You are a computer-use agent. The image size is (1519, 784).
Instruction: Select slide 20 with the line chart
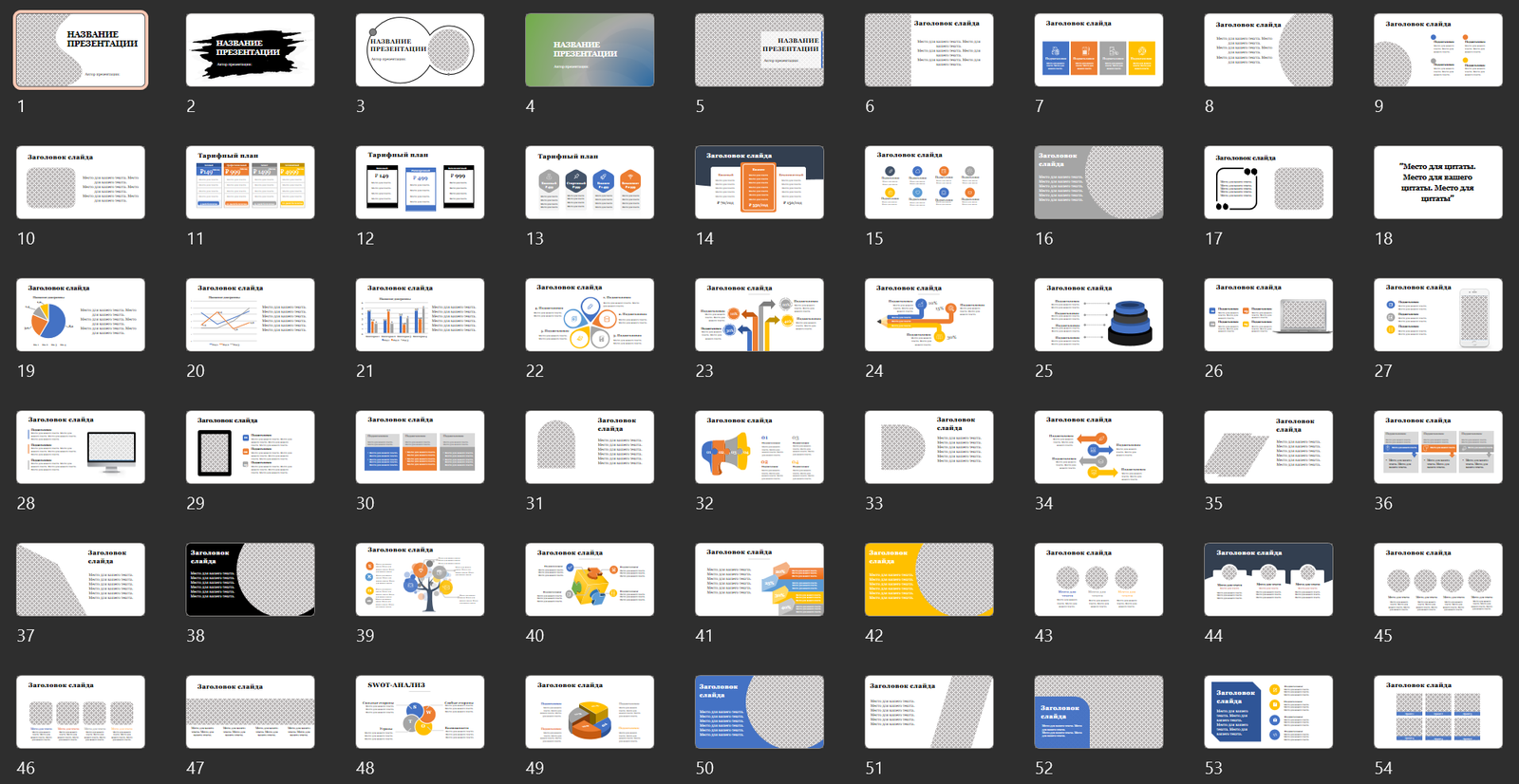250,315
